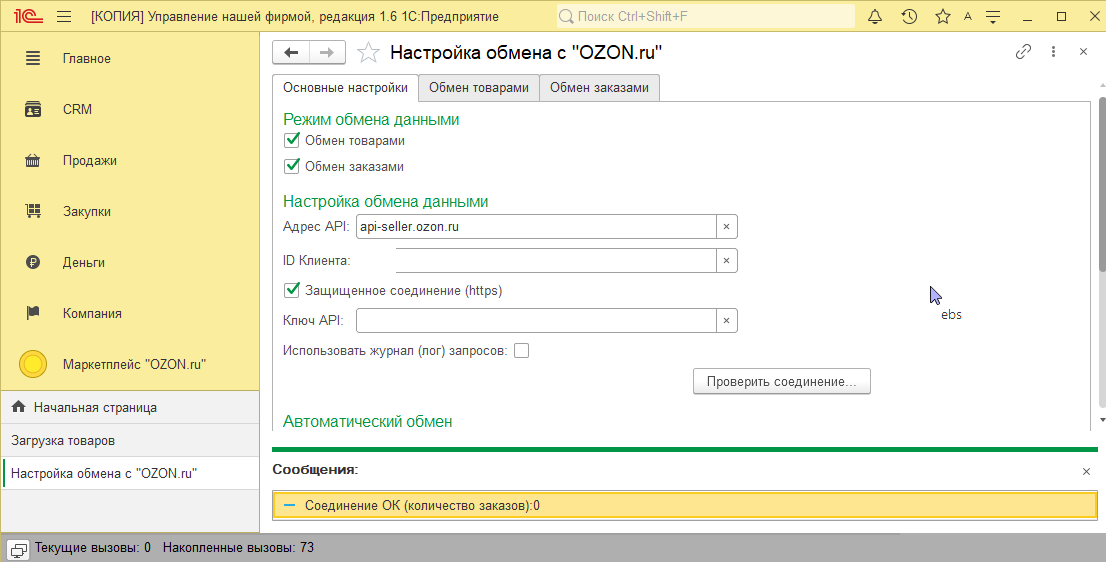
Task: Click the Главное list icon
Action: point(32,59)
